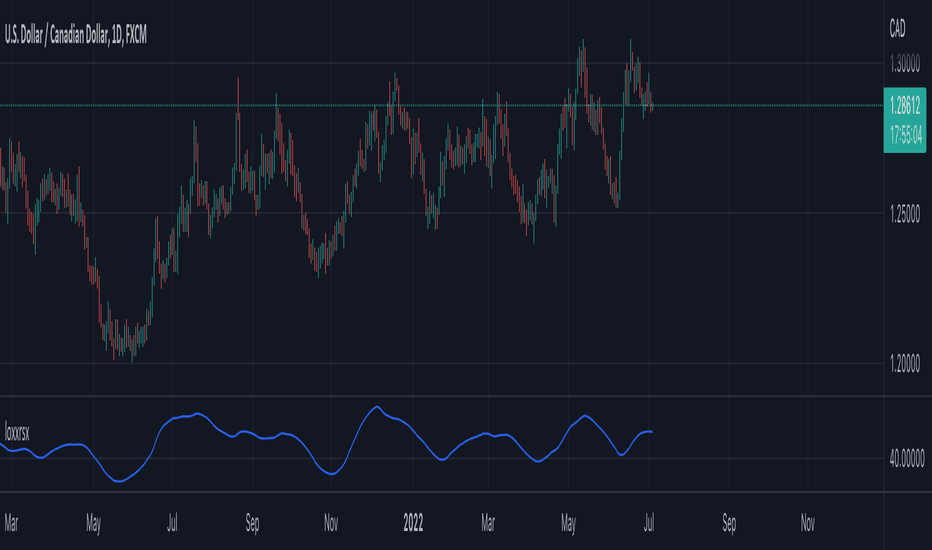Click the CAD currency label
Screen dimensions: 932x550
[897, 28]
